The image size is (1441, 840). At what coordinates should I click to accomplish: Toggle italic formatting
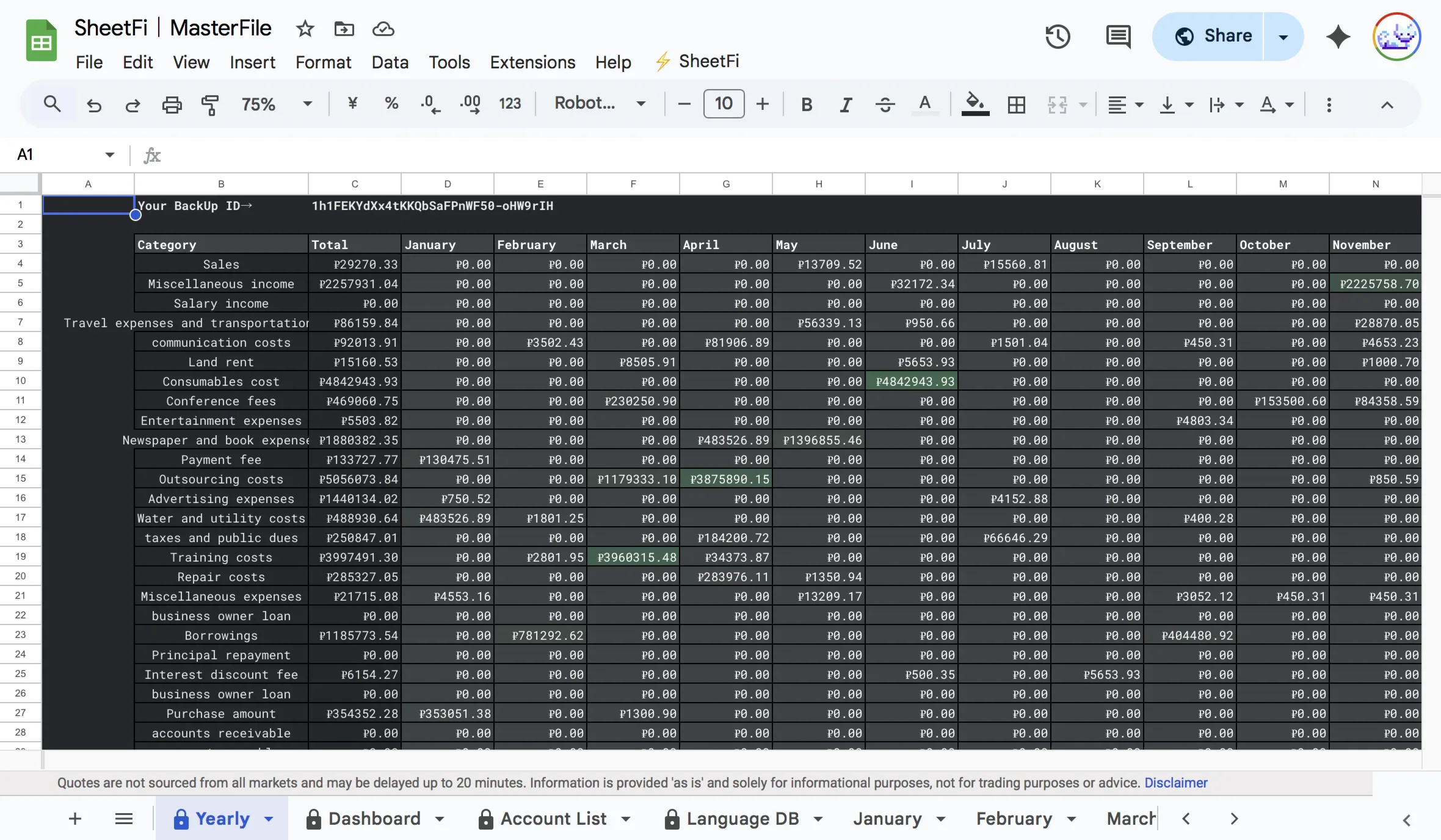tap(845, 104)
